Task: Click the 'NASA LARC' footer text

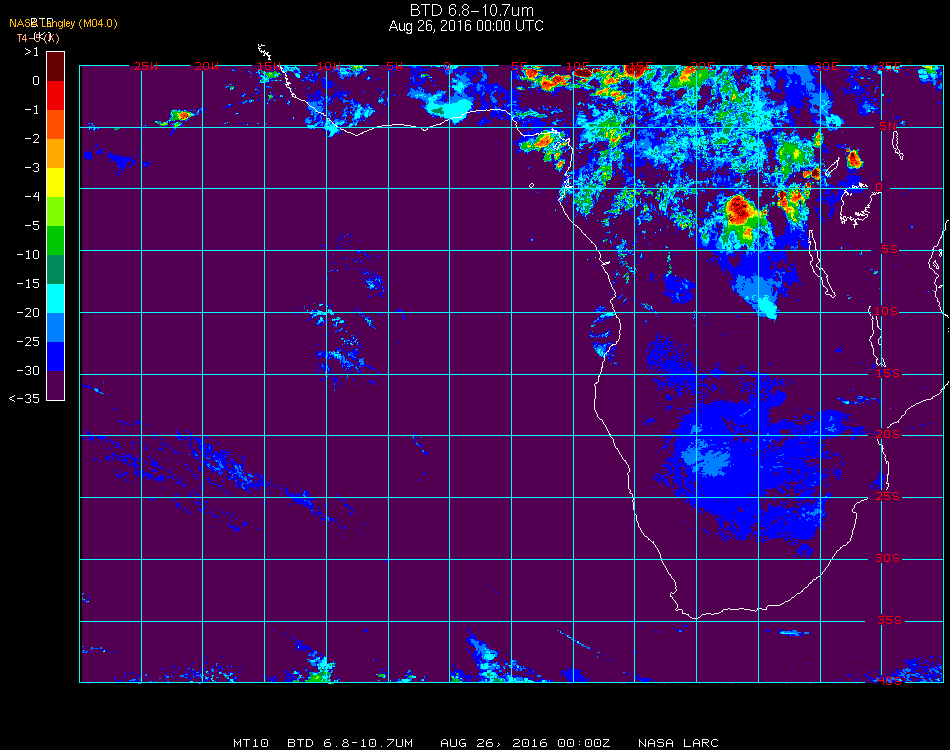Action: click(x=679, y=743)
